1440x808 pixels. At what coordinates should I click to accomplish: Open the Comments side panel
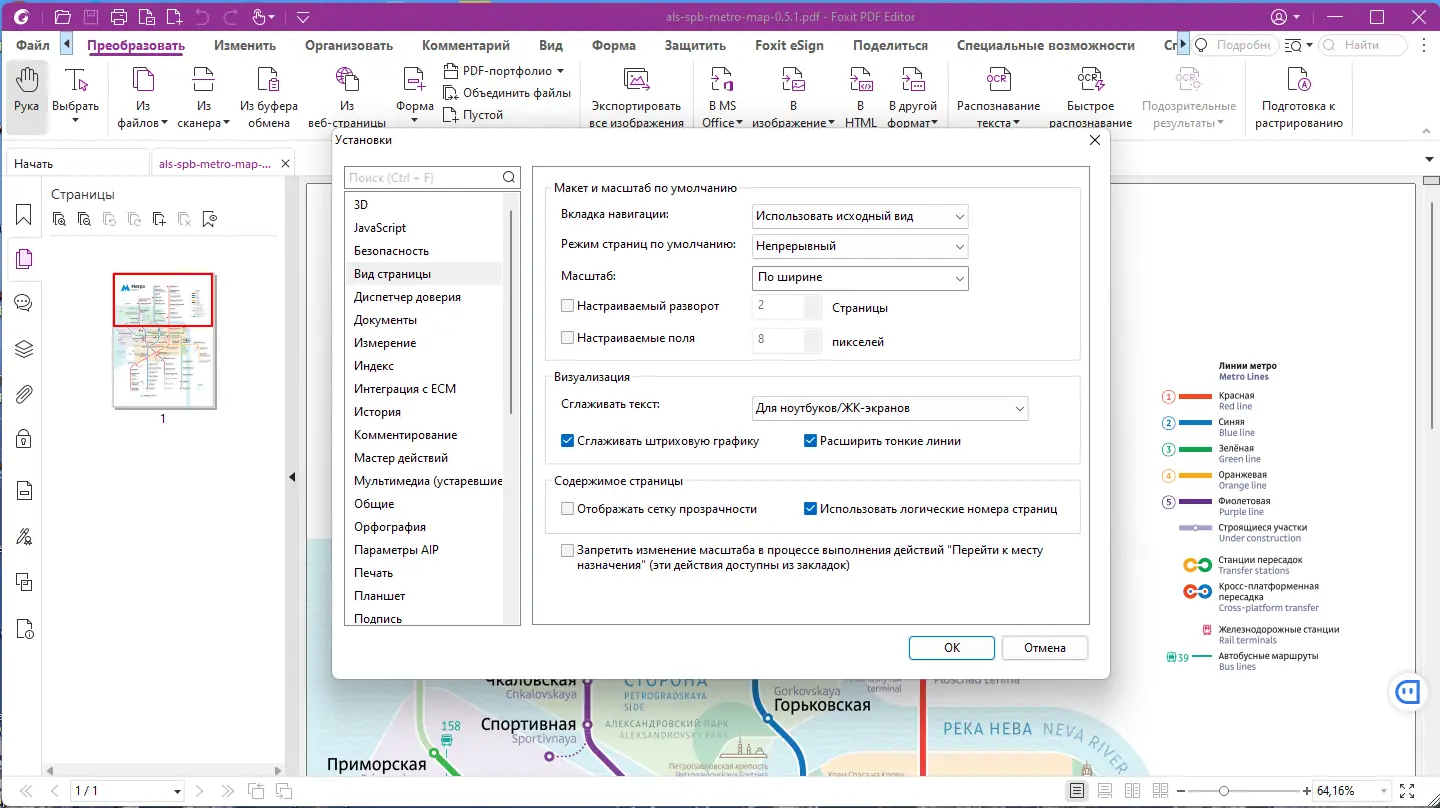pyautogui.click(x=24, y=303)
